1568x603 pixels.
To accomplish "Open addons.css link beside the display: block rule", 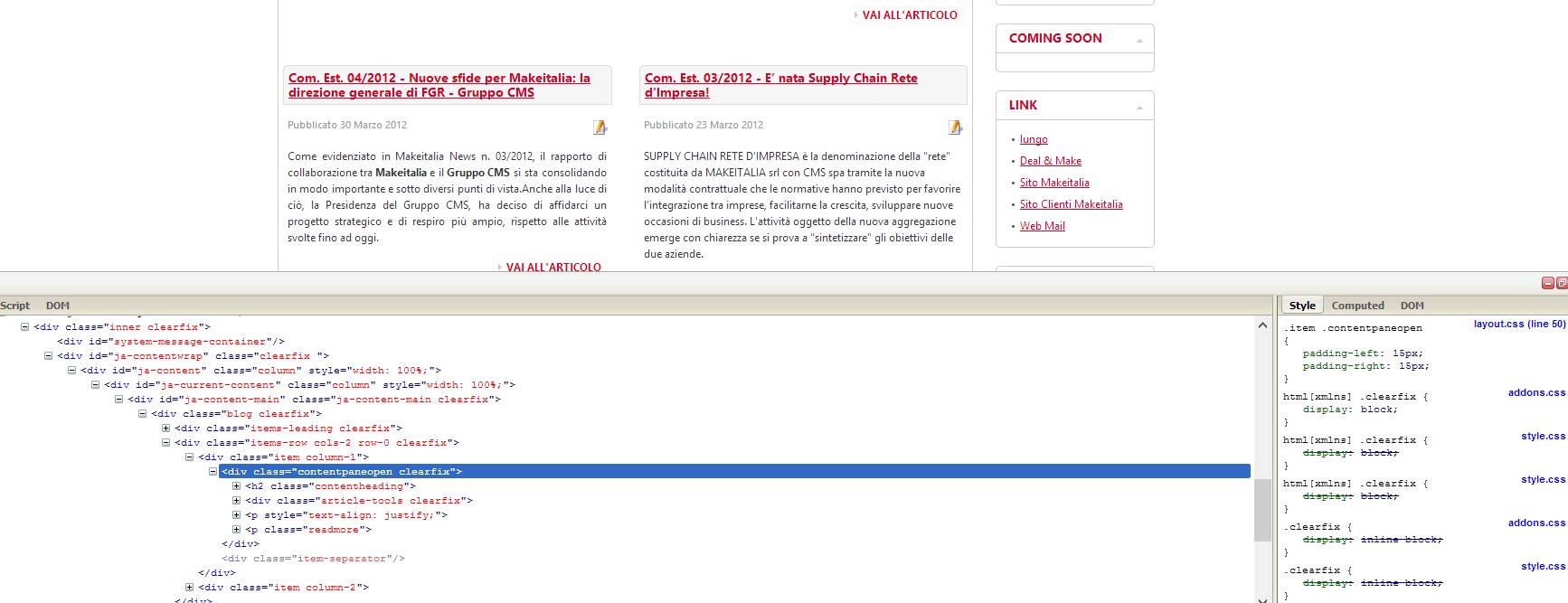I will pyautogui.click(x=1536, y=392).
